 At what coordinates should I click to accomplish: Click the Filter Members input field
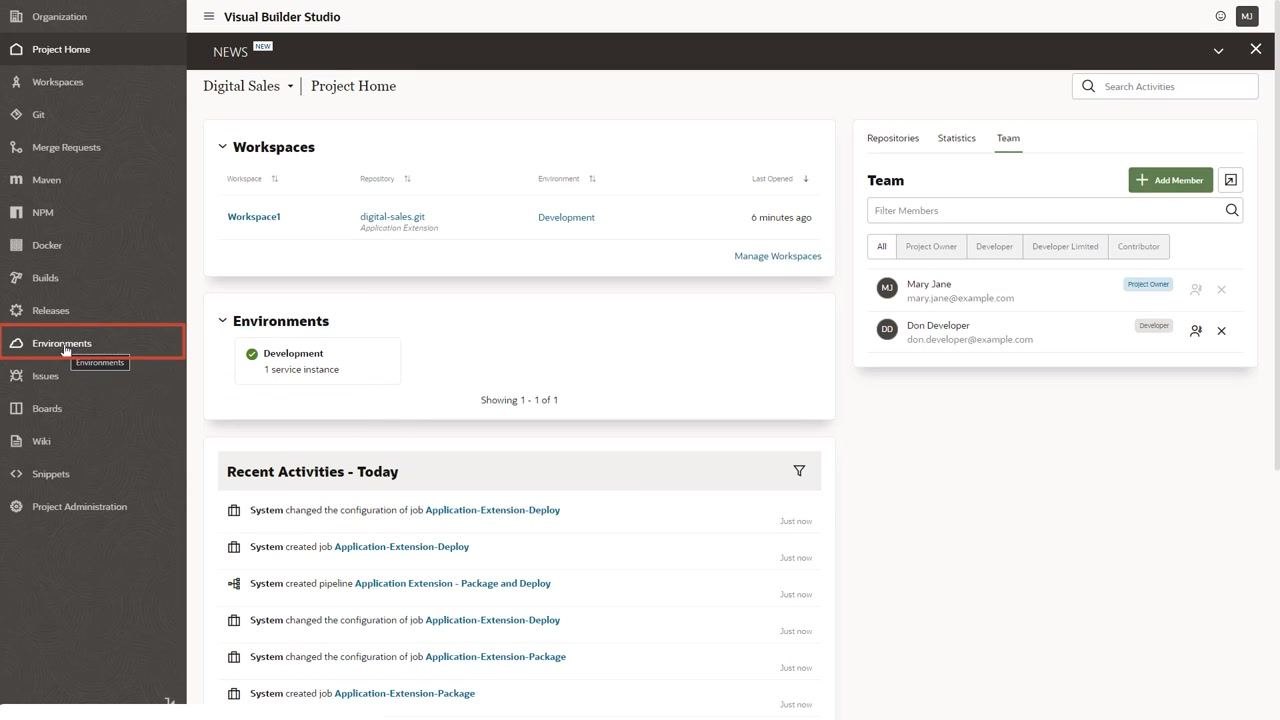coord(1045,210)
